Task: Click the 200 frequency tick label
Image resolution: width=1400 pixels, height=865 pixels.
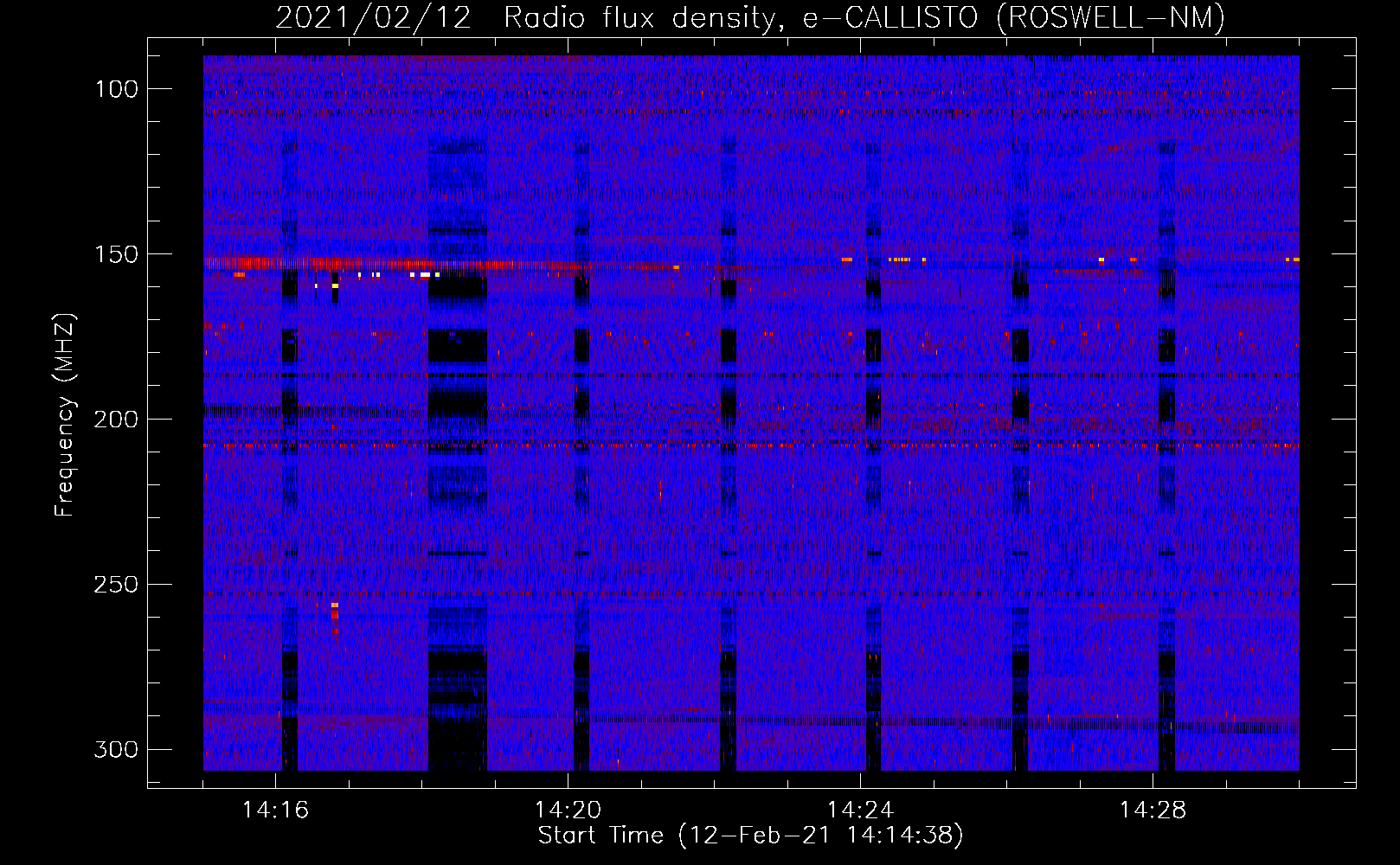Action: (x=115, y=420)
